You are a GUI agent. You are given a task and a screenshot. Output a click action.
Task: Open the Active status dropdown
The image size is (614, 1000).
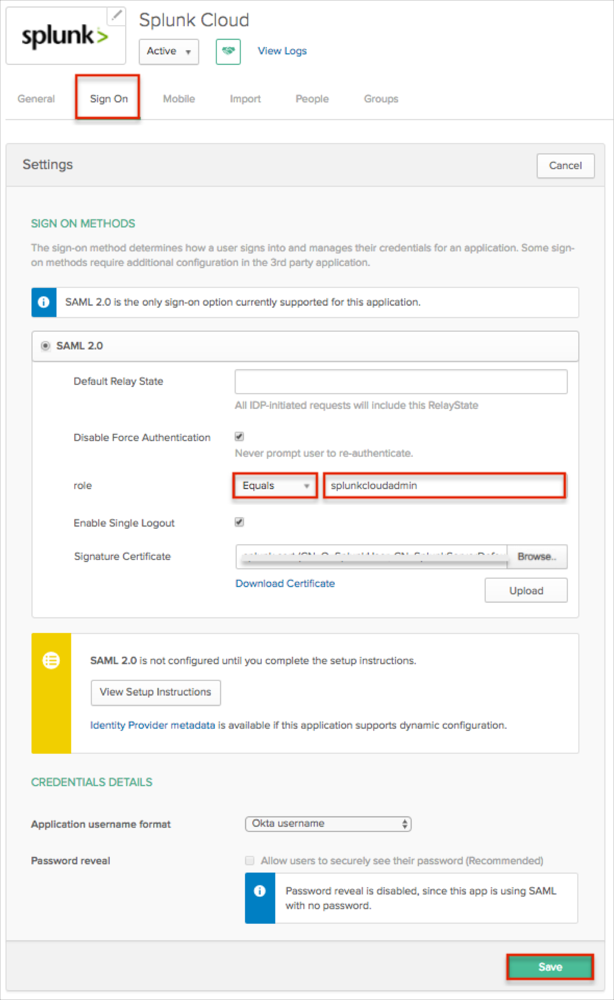[168, 51]
